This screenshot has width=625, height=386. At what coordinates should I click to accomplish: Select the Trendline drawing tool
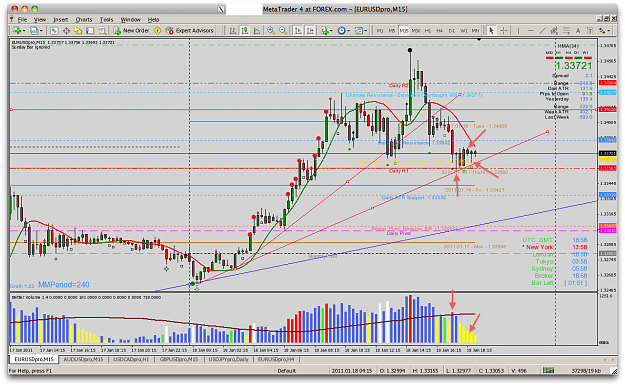pyautogui.click(x=542, y=31)
